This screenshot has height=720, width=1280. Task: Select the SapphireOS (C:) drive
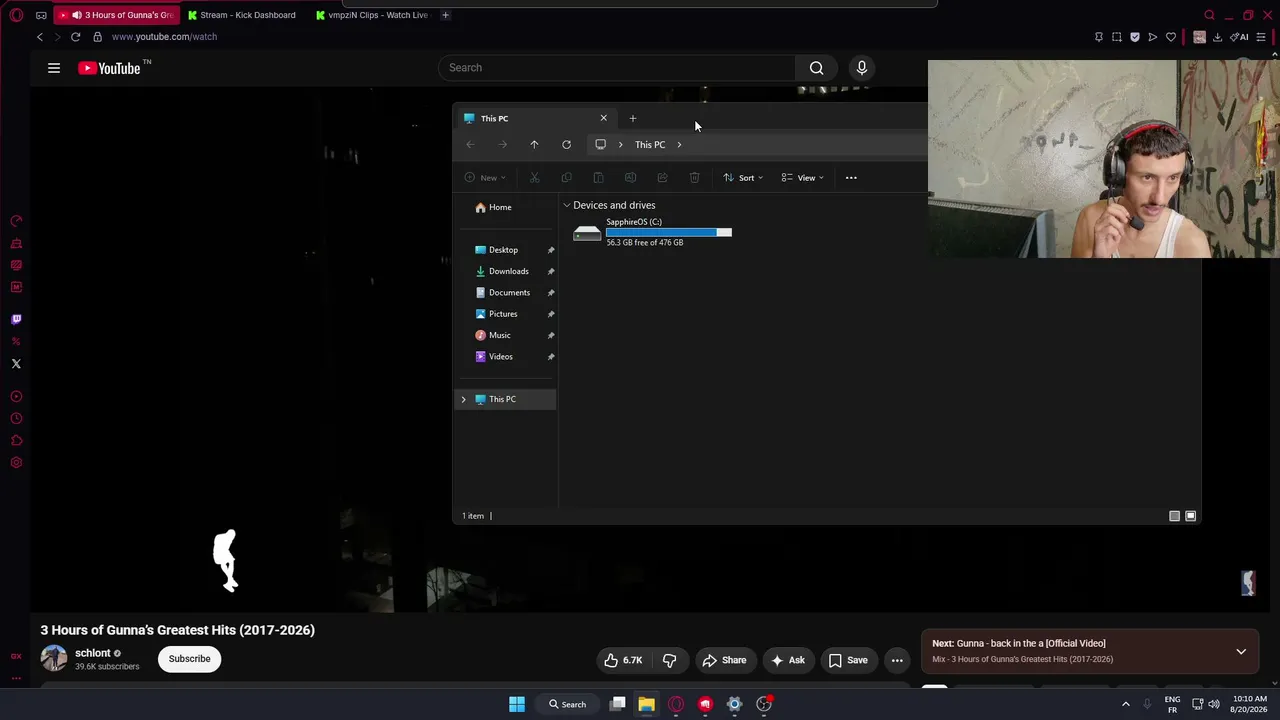(652, 232)
